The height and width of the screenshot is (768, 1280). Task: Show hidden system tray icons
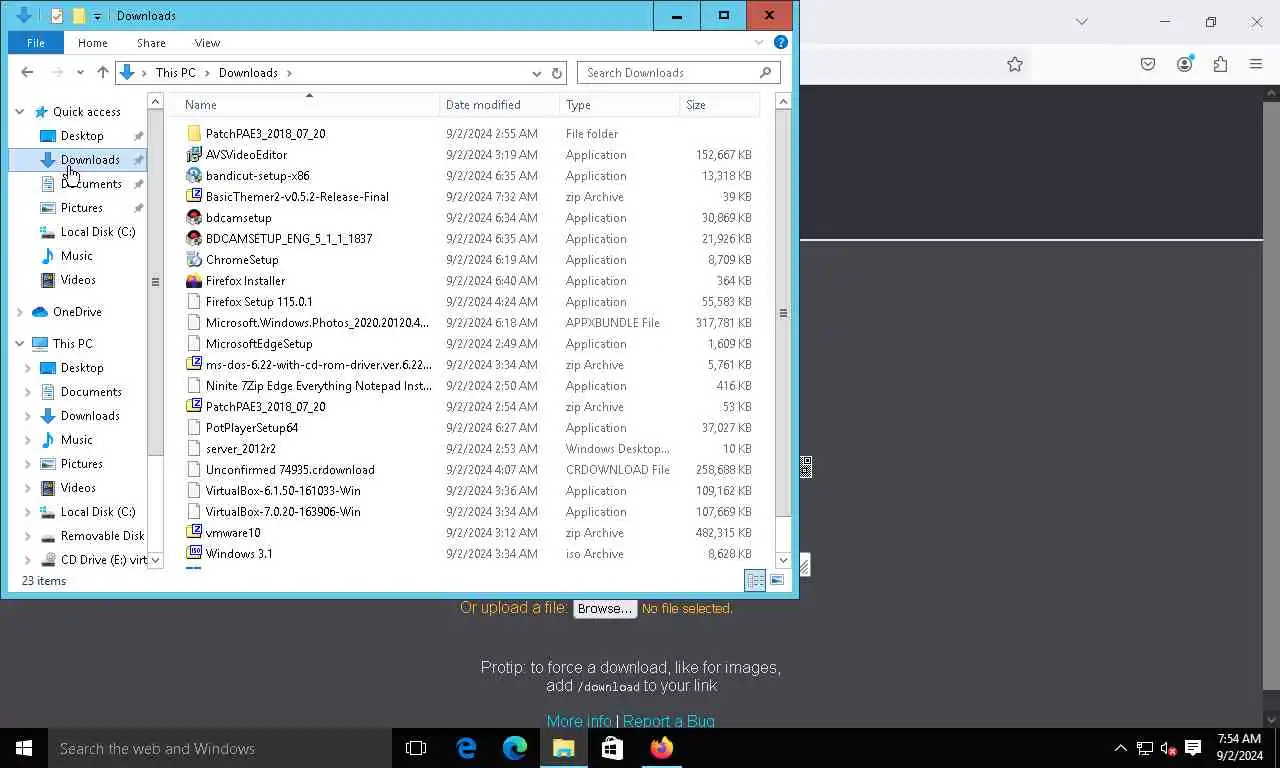[x=1121, y=748]
